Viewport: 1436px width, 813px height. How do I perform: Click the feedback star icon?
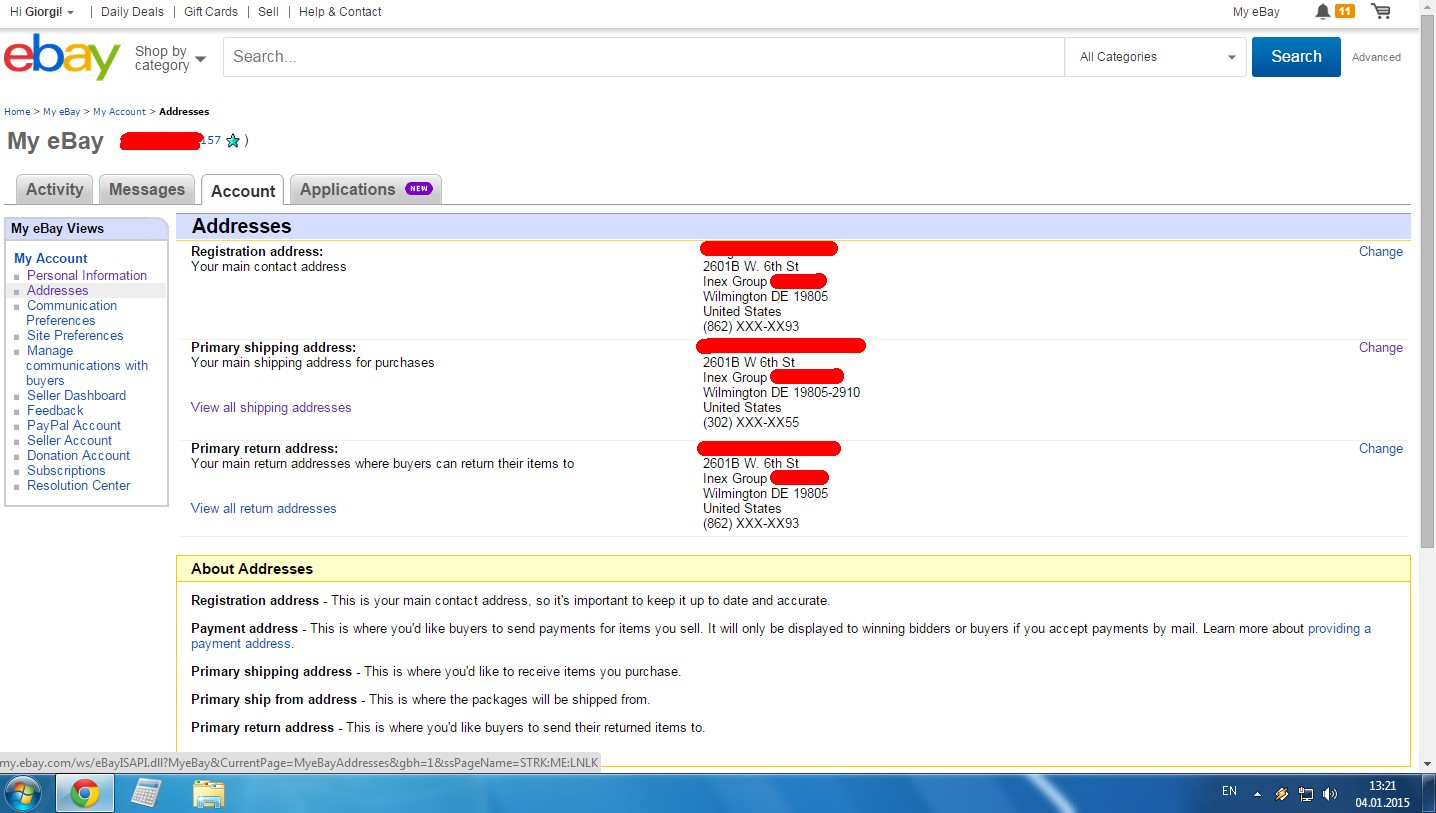coord(233,141)
